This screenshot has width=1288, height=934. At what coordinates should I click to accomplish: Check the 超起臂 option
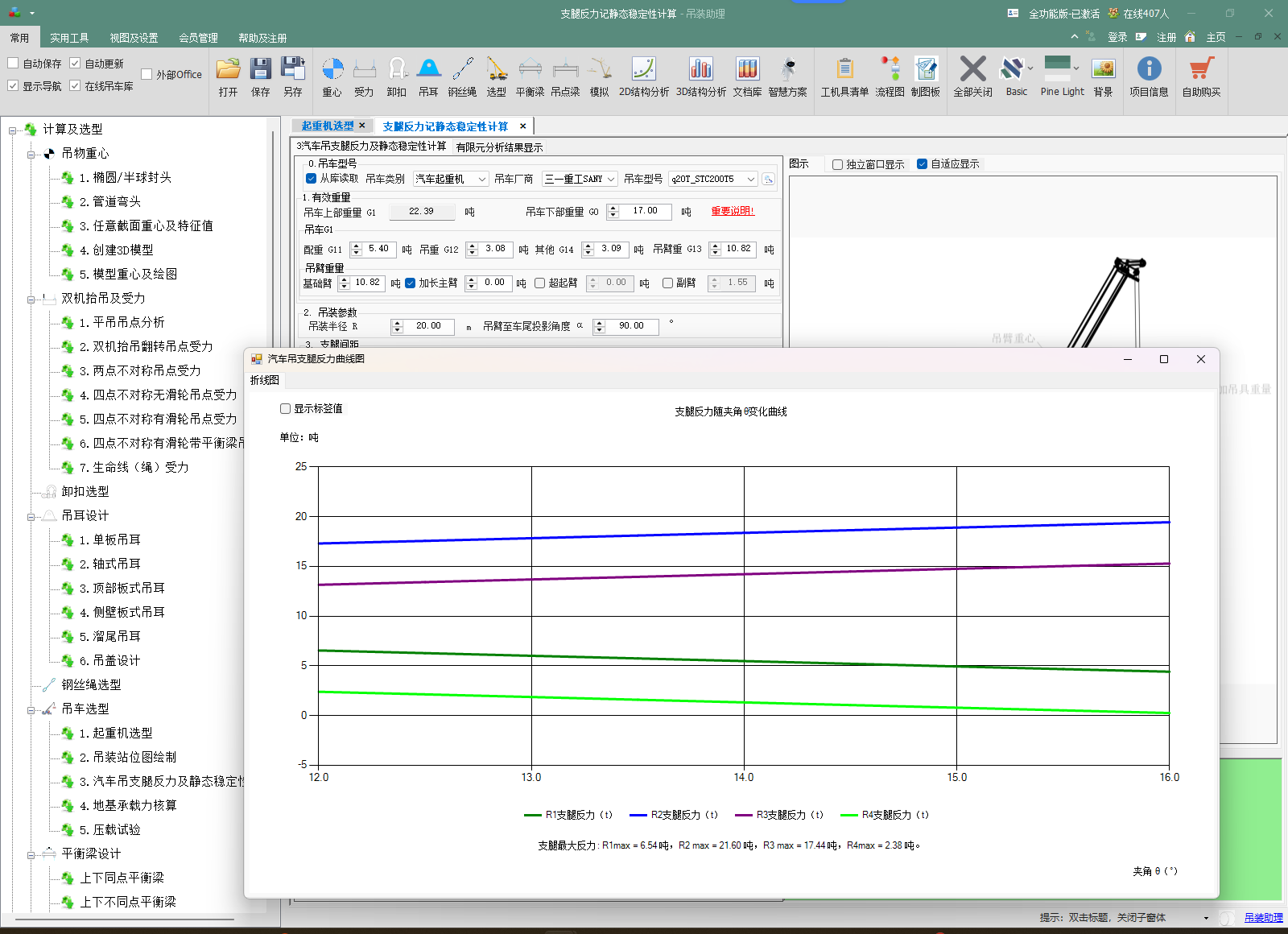[540, 283]
